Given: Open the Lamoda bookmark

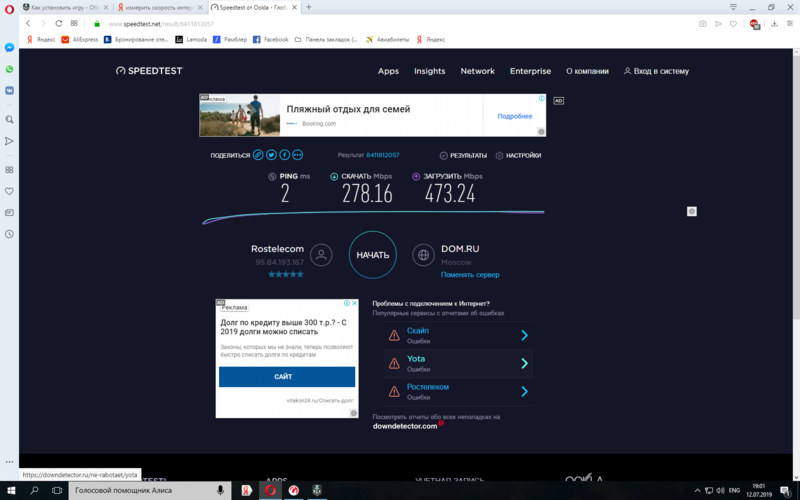Looking at the screenshot, I should (x=191, y=39).
